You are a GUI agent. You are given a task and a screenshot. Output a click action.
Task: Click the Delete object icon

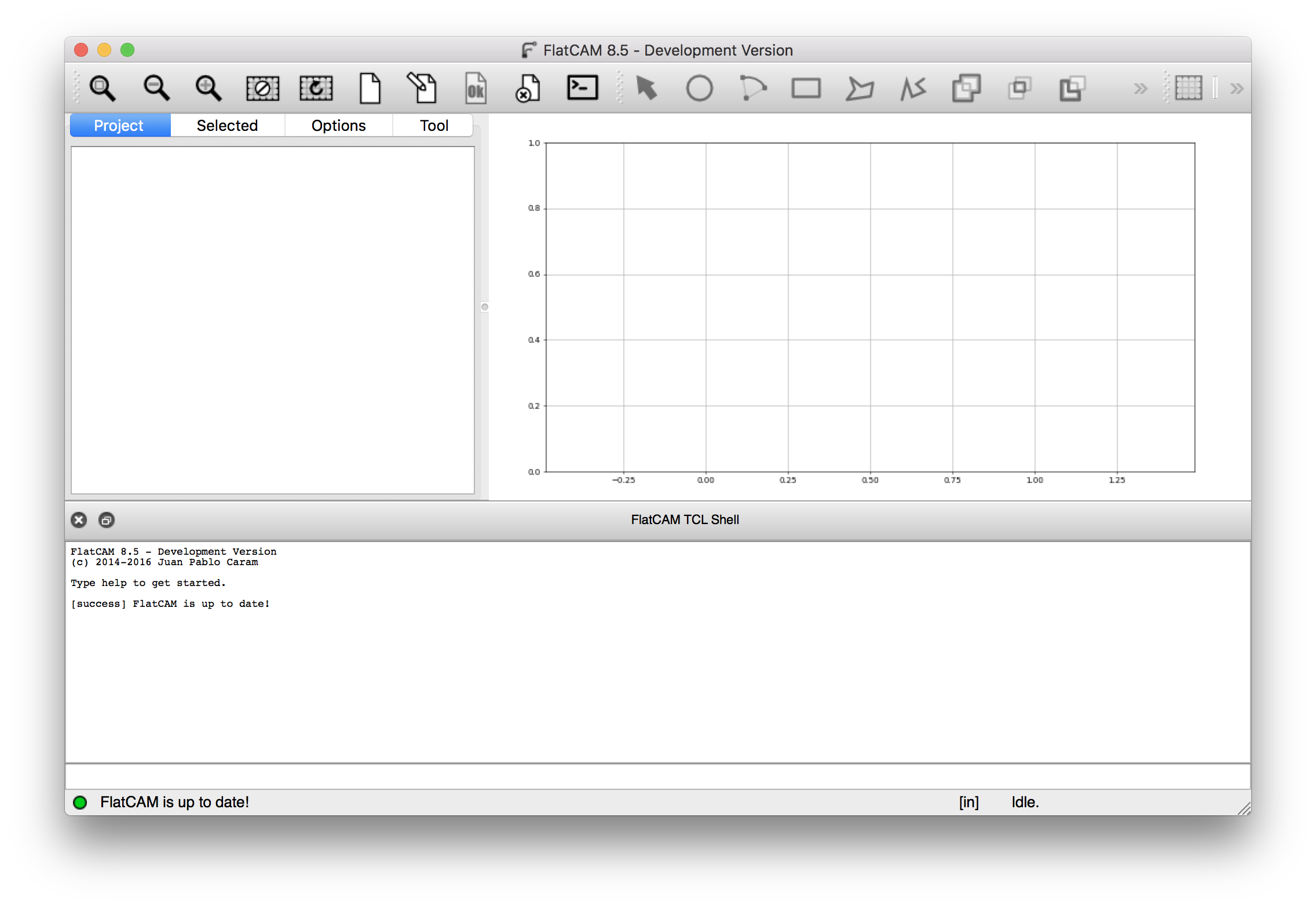528,89
